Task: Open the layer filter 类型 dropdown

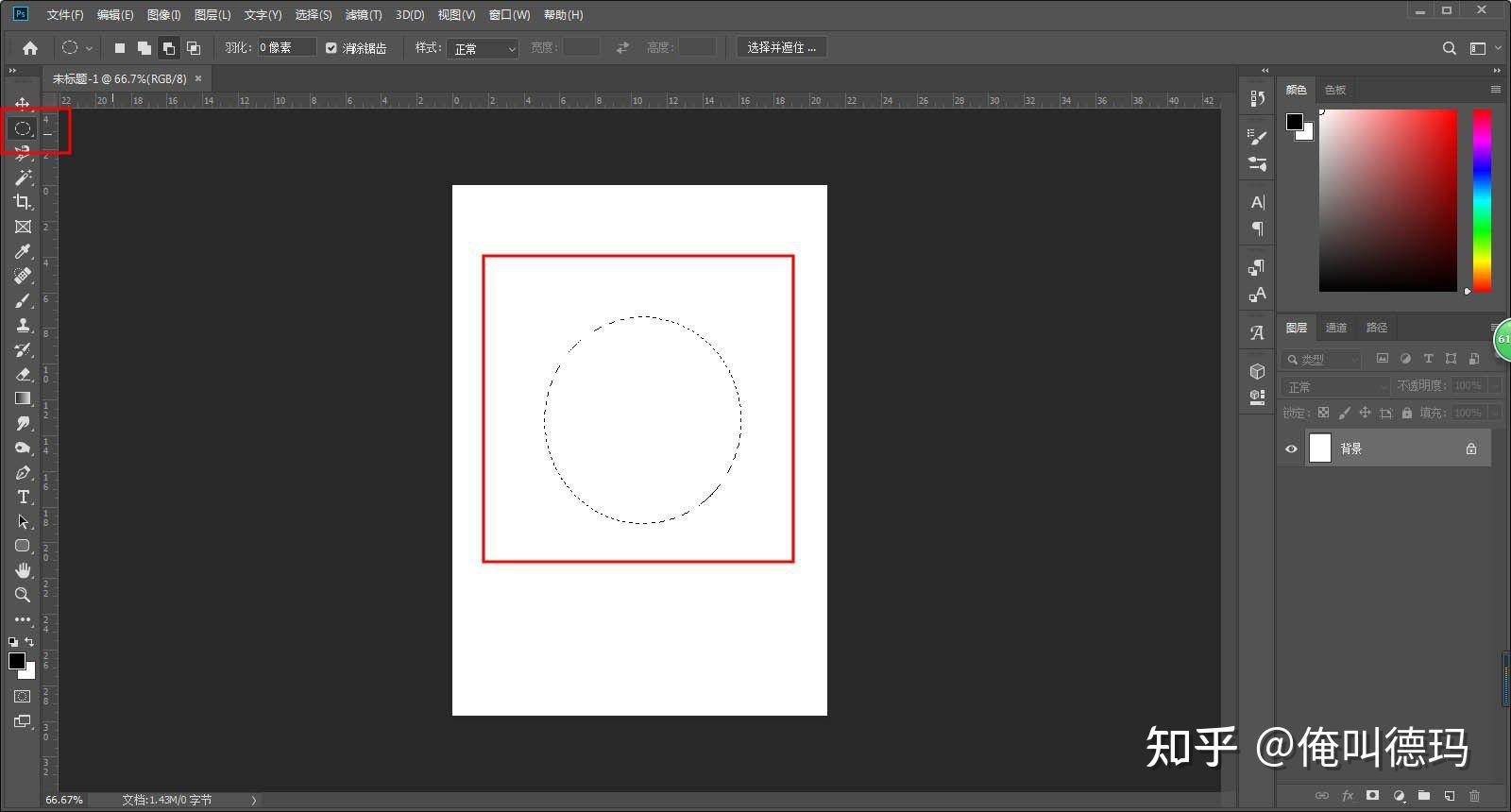Action: [x=1321, y=359]
